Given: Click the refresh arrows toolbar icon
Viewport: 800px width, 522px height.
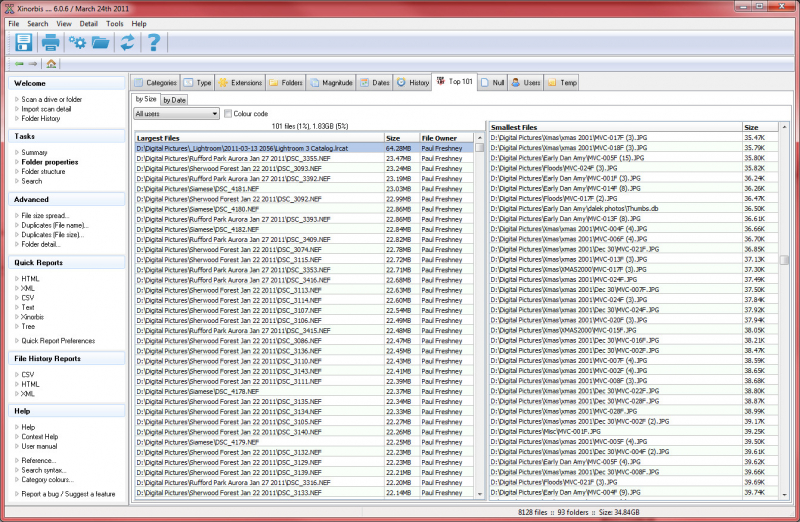Looking at the screenshot, I should pos(127,42).
